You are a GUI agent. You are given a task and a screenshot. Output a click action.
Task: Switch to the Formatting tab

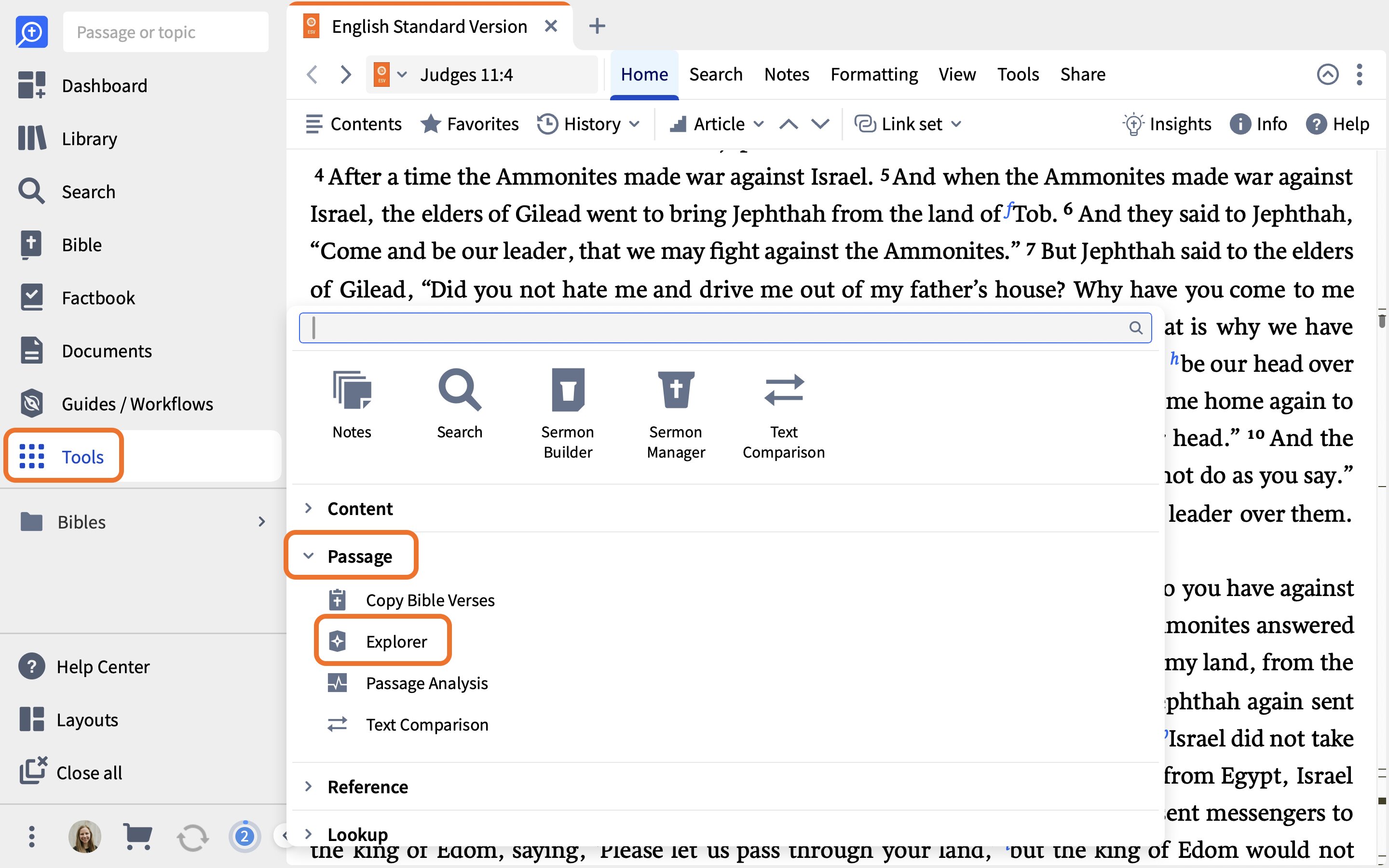point(873,75)
